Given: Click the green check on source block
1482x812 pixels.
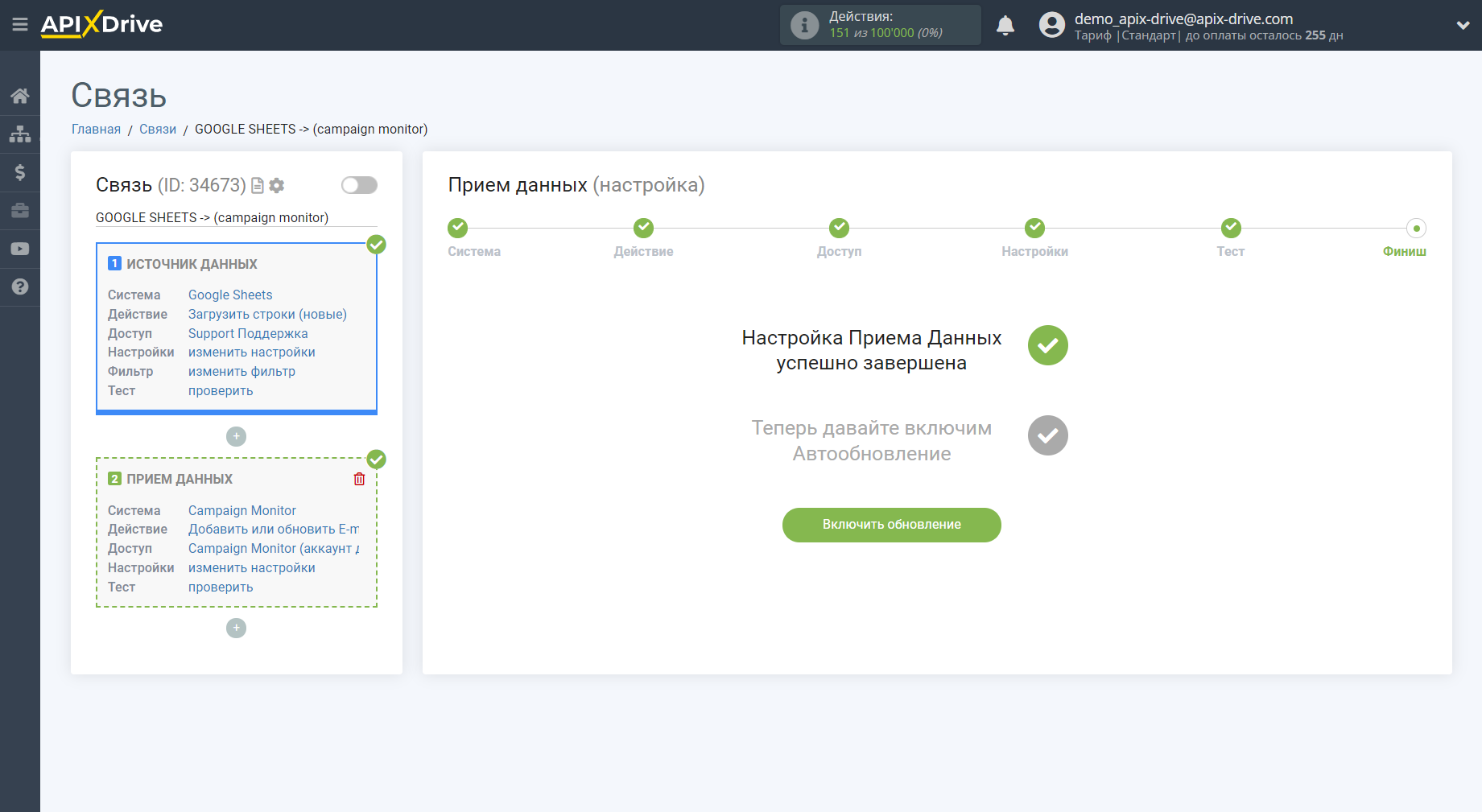Looking at the screenshot, I should click(376, 245).
